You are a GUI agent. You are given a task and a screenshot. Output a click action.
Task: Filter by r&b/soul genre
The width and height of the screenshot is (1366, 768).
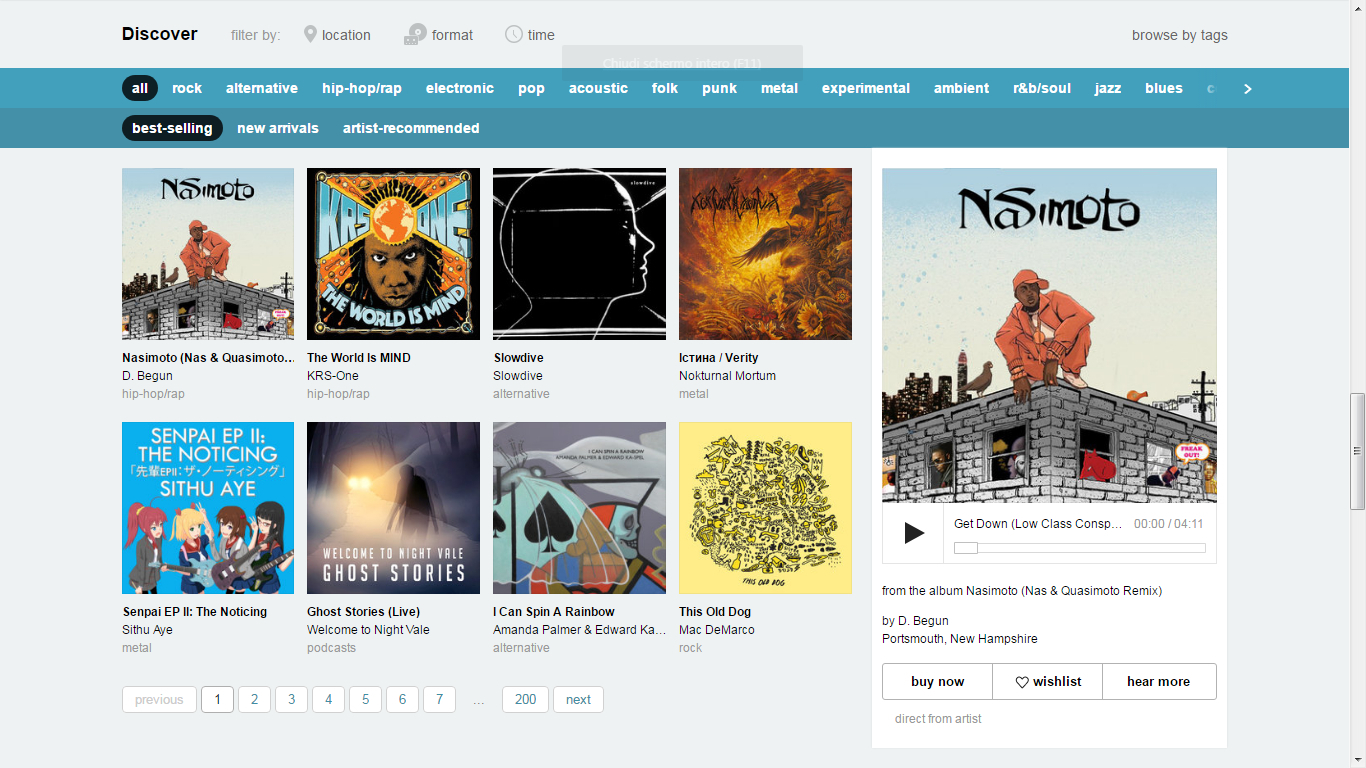click(1042, 88)
